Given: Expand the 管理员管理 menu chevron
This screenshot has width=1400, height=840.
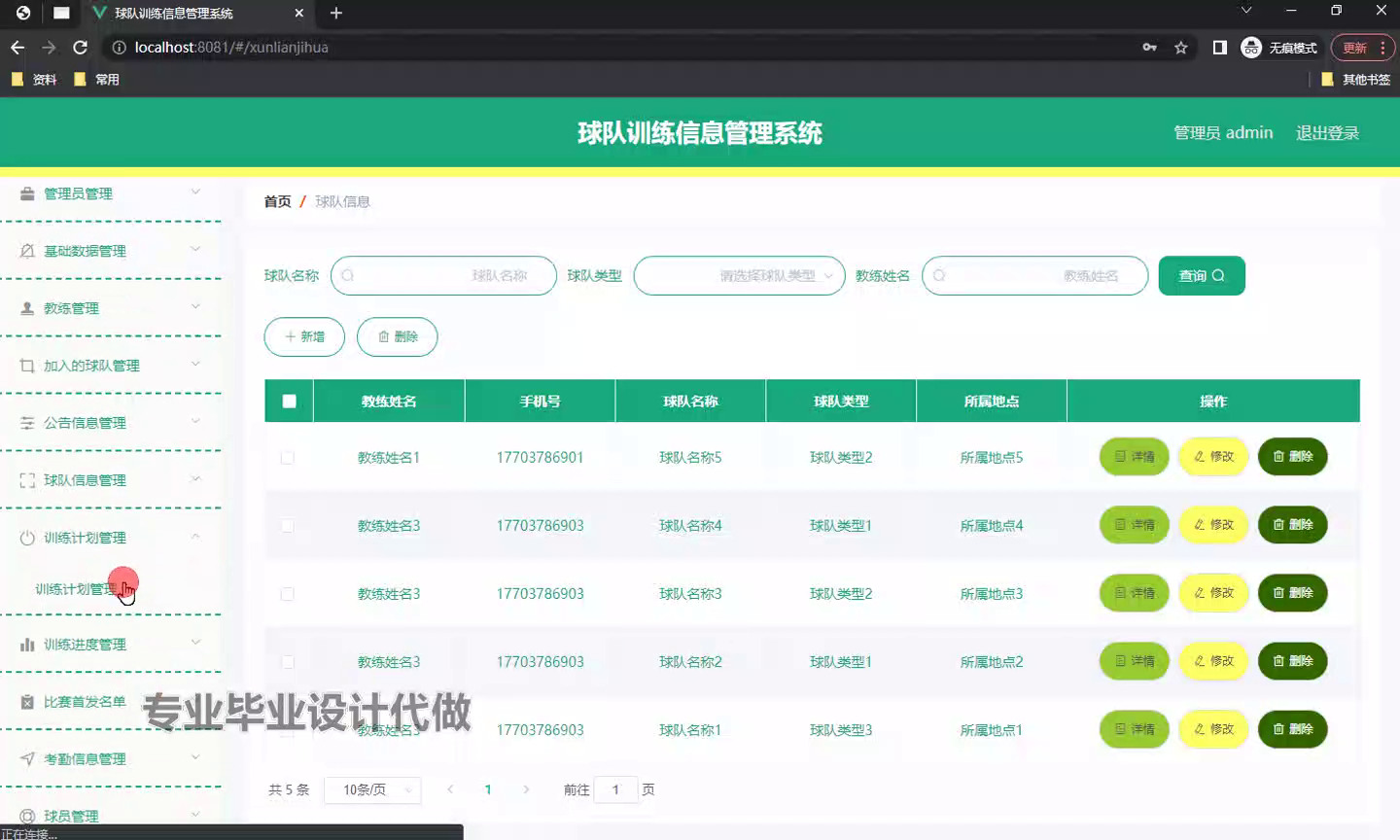Looking at the screenshot, I should [x=195, y=192].
